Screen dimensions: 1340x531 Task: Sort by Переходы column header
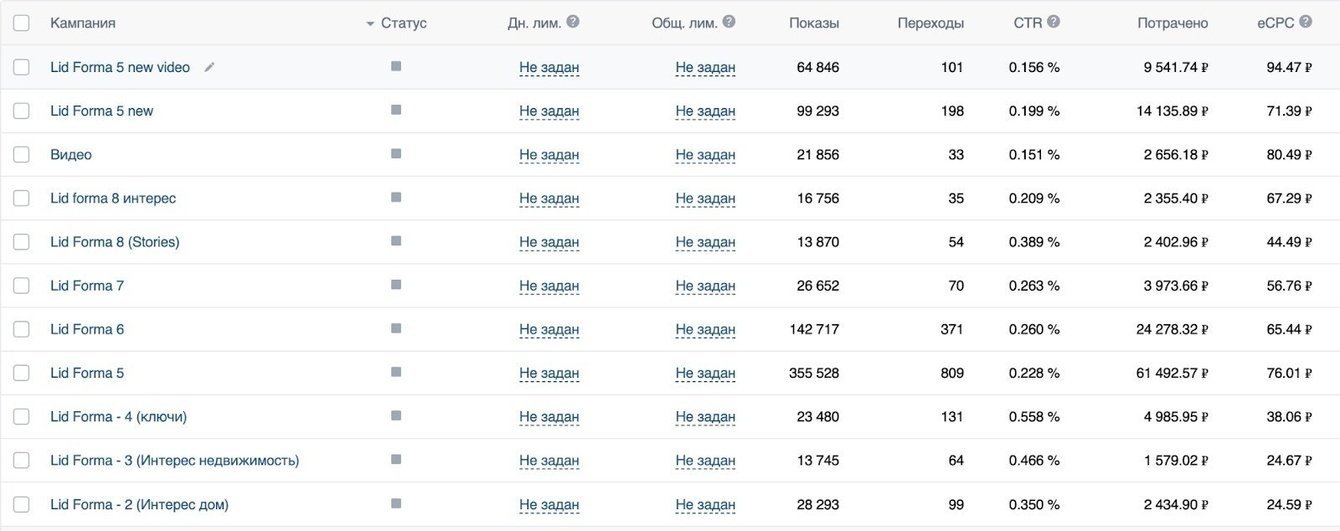pos(930,23)
